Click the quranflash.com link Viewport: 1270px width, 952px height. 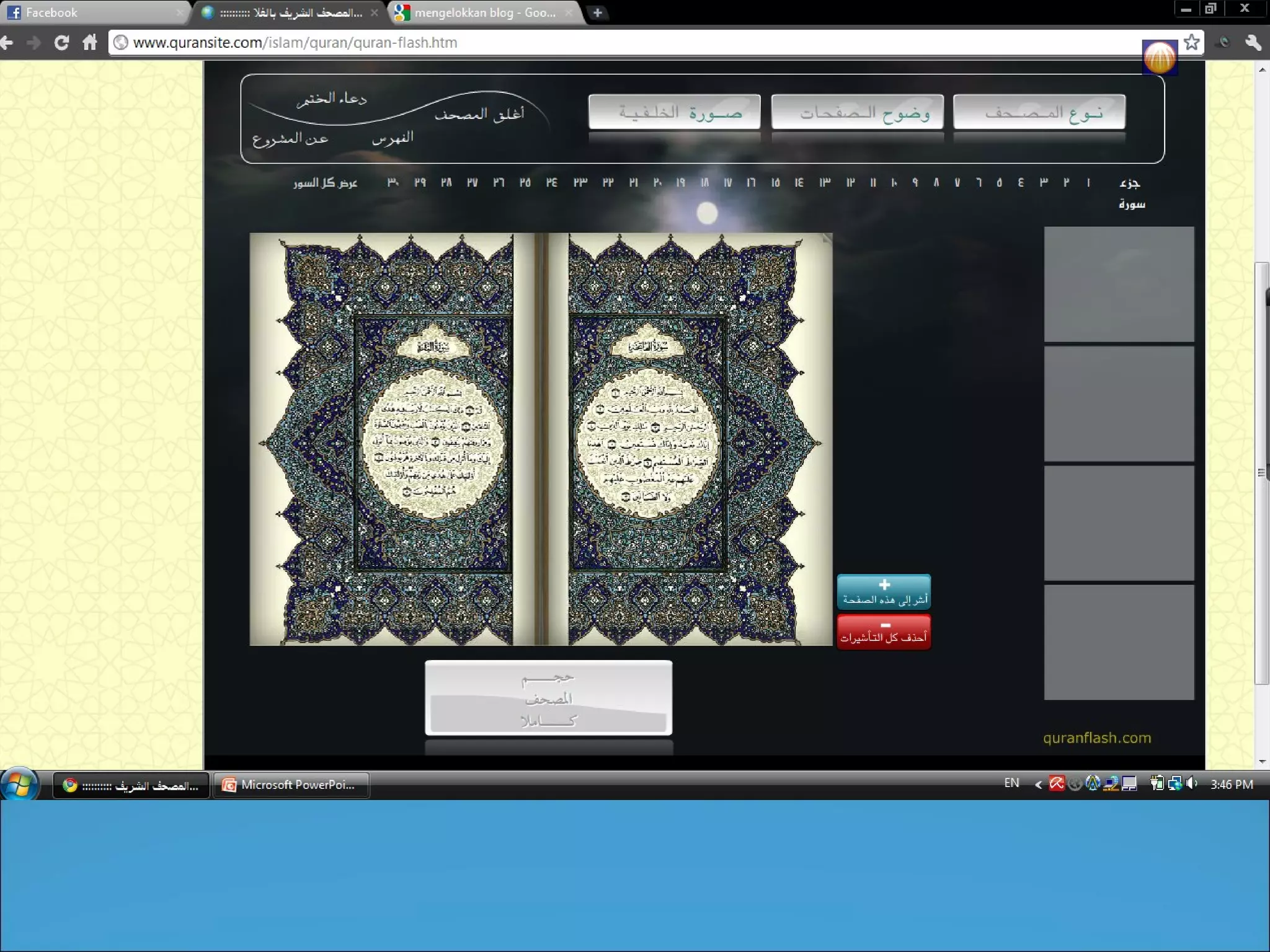pyautogui.click(x=1096, y=738)
